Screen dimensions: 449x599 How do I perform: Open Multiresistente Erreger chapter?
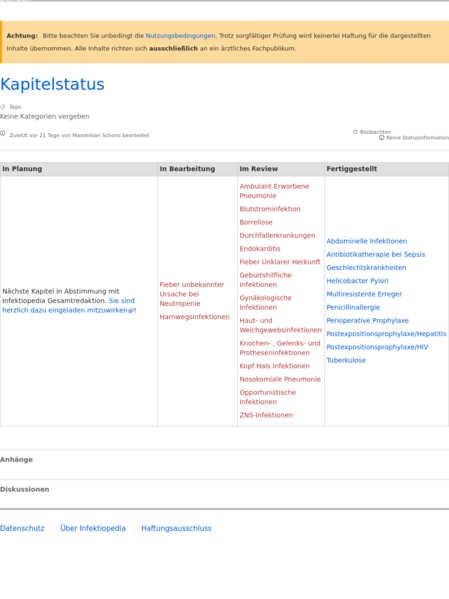(x=364, y=294)
